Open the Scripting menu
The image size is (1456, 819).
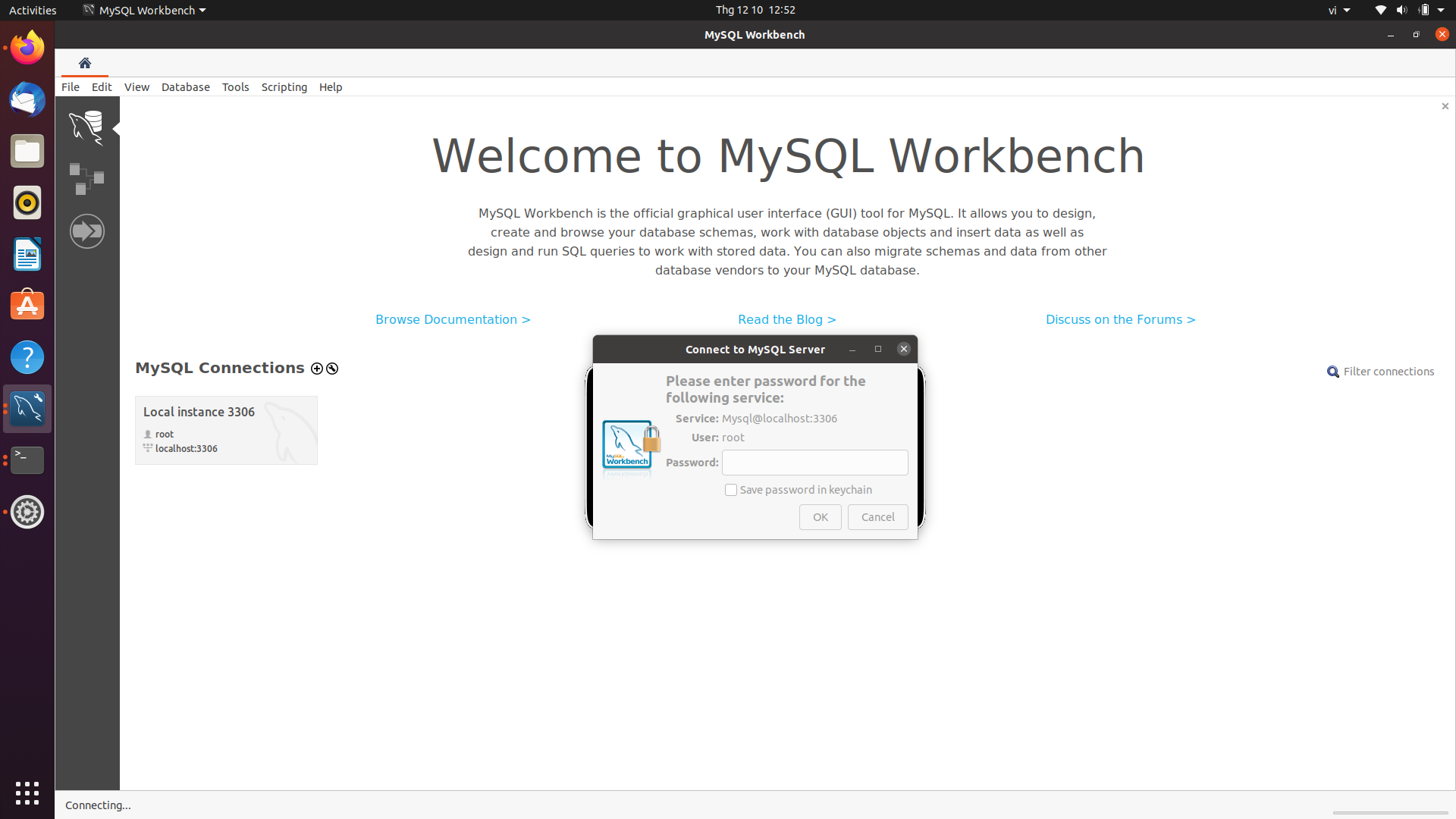[x=284, y=86]
